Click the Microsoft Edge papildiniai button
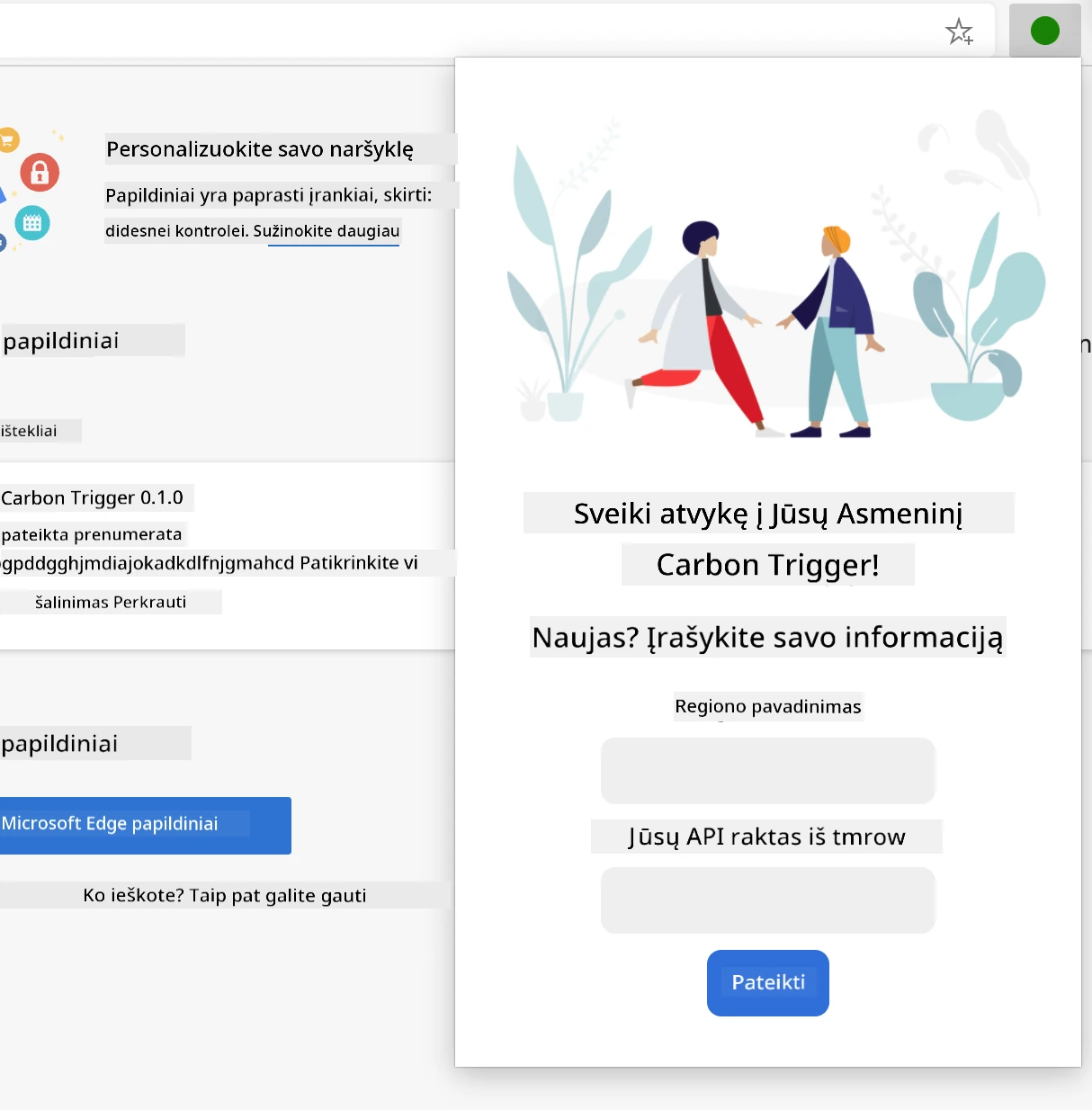The width and height of the screenshot is (1092, 1110). (144, 825)
